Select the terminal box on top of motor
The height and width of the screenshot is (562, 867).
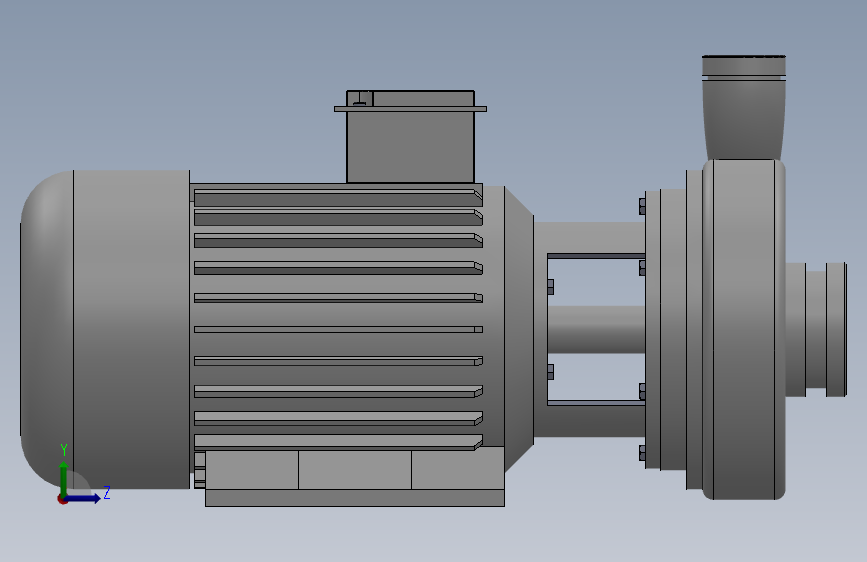point(410,137)
